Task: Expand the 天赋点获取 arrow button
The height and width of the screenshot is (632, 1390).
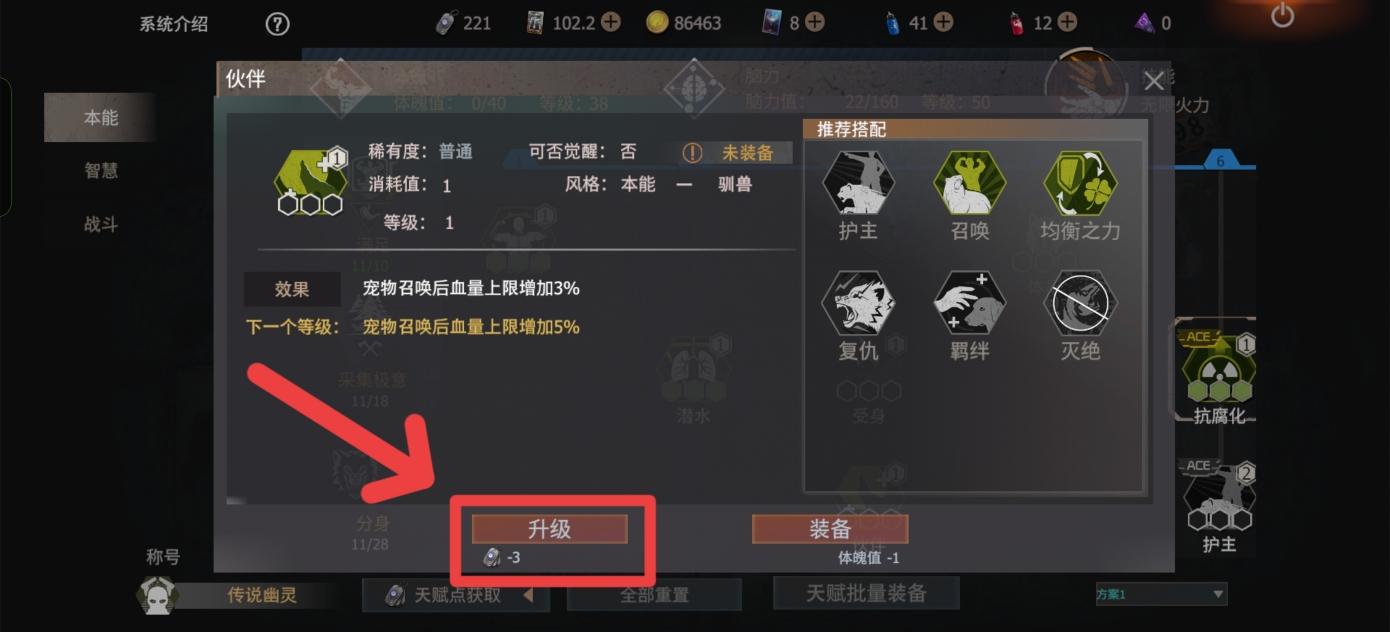Action: (x=528, y=596)
